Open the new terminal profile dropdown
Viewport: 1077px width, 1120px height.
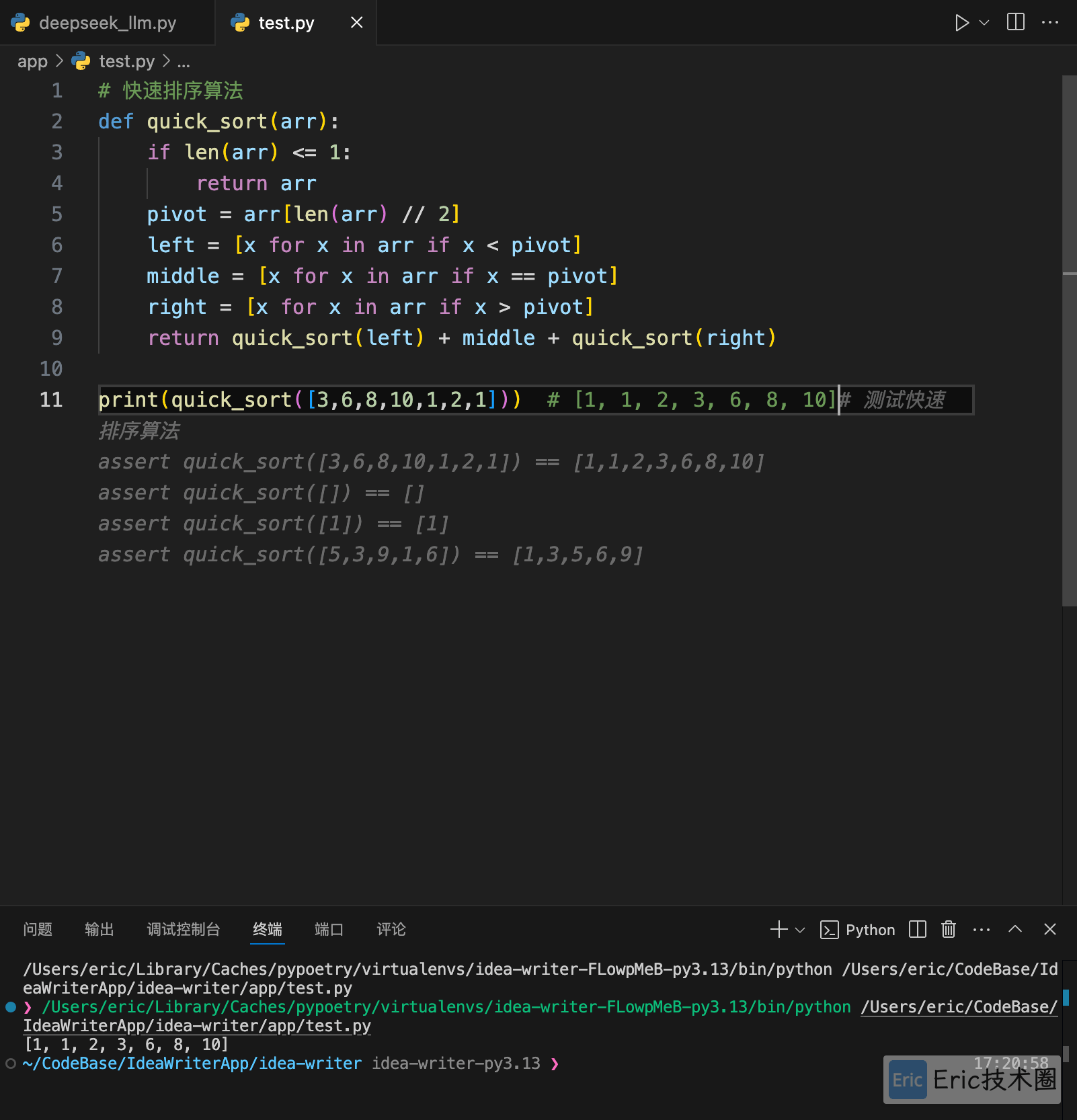tap(800, 930)
